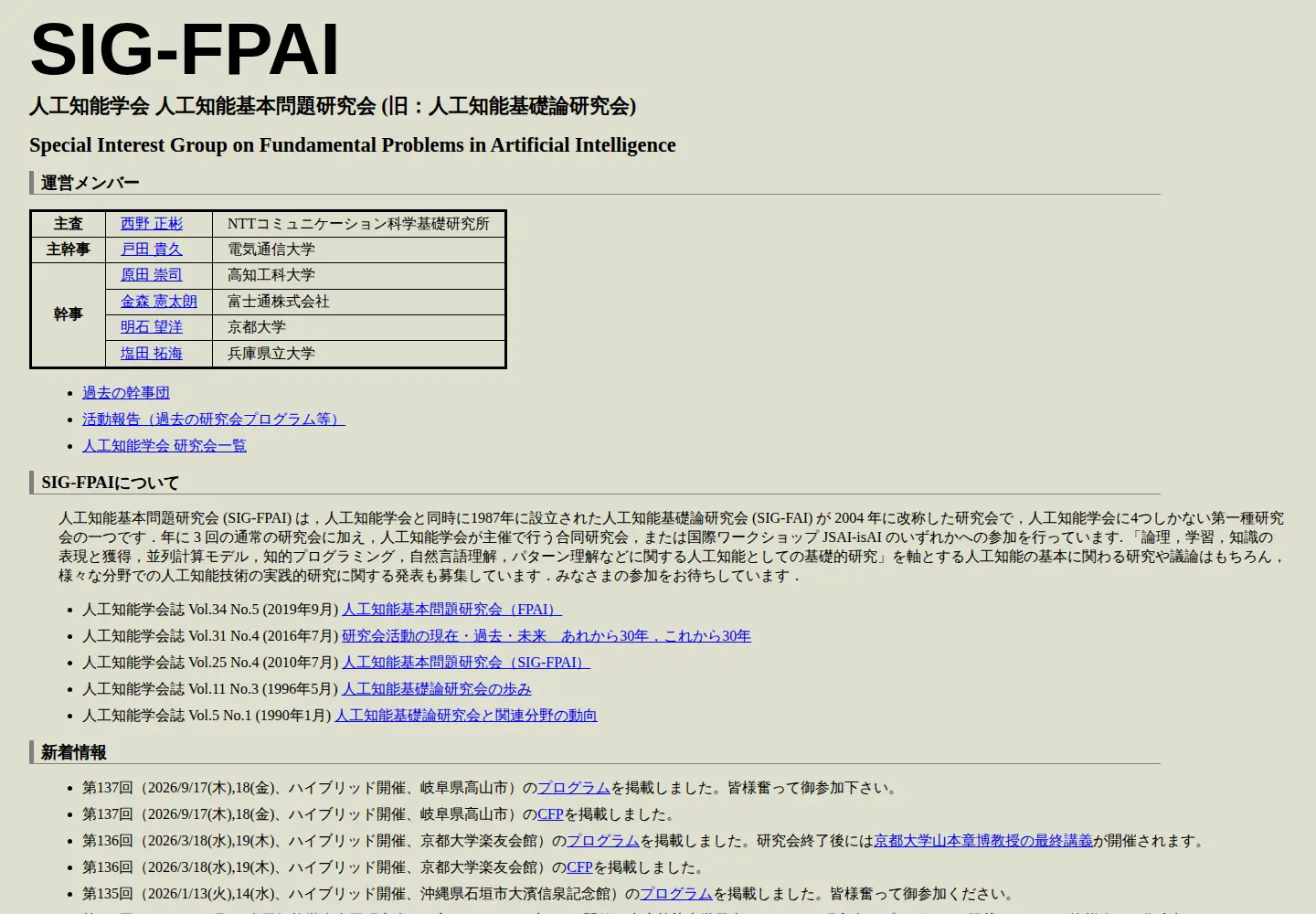Image resolution: width=1316 pixels, height=914 pixels.
Task: Click the 電気通信大学 affiliation cell
Action: pos(359,250)
